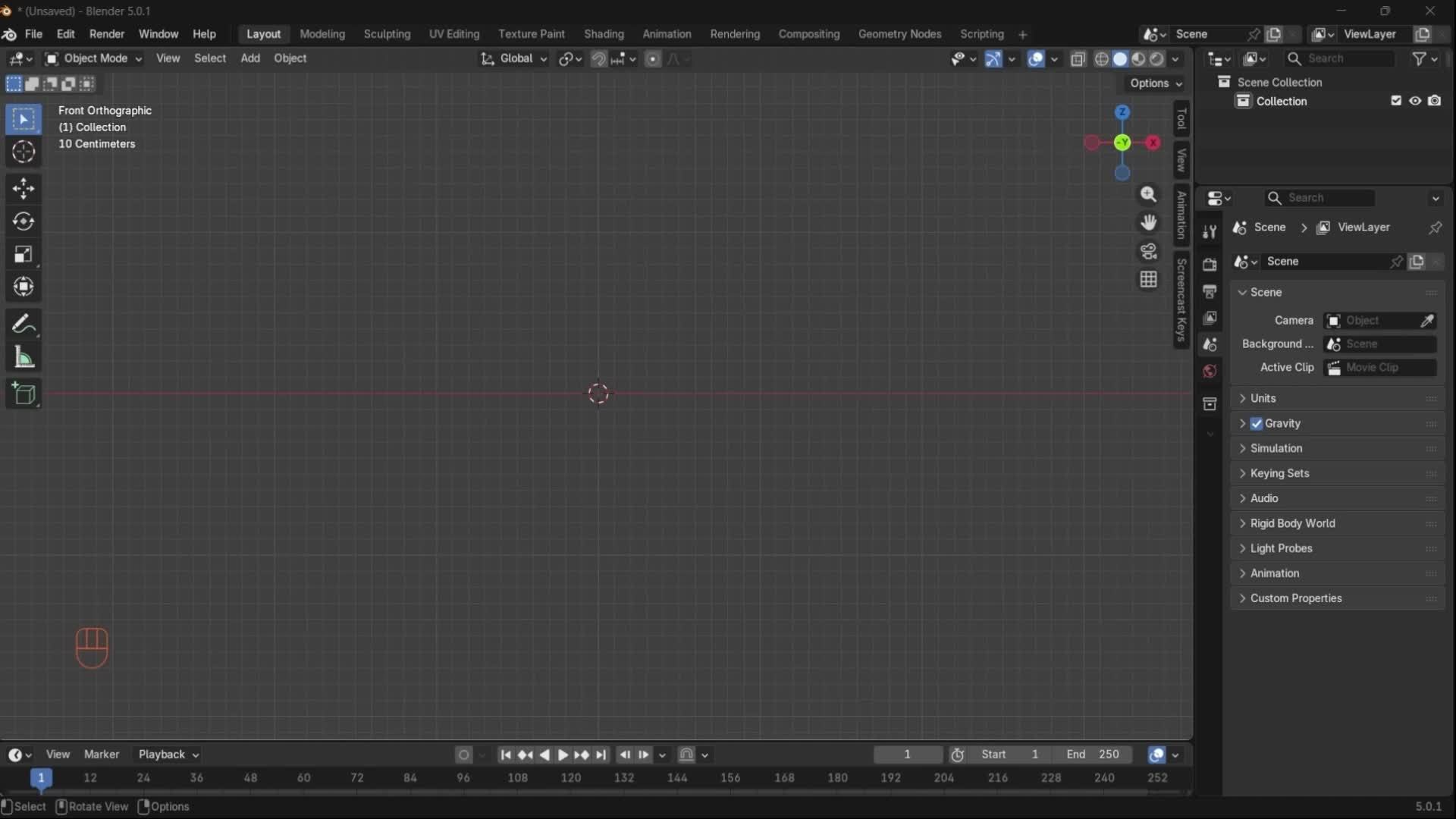Open the Object Mode dropdown
This screenshot has height=819, width=1456.
point(93,58)
